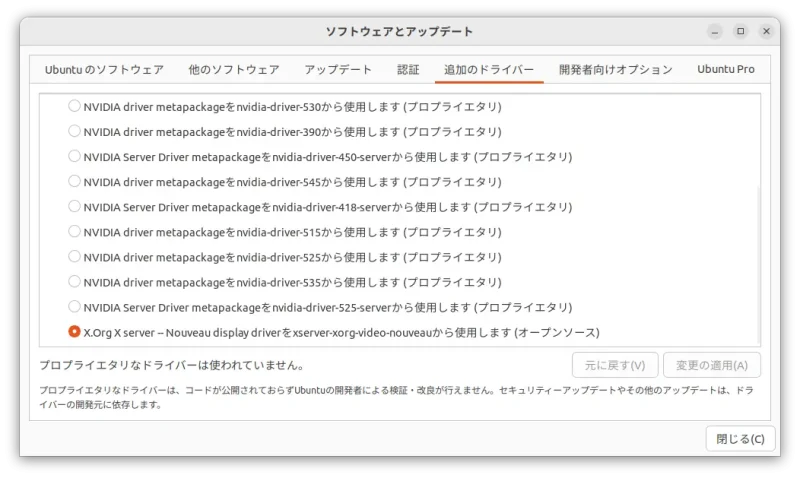Select the nvidia-driver-545 radio button
This screenshot has width=800, height=478.
pos(74,181)
